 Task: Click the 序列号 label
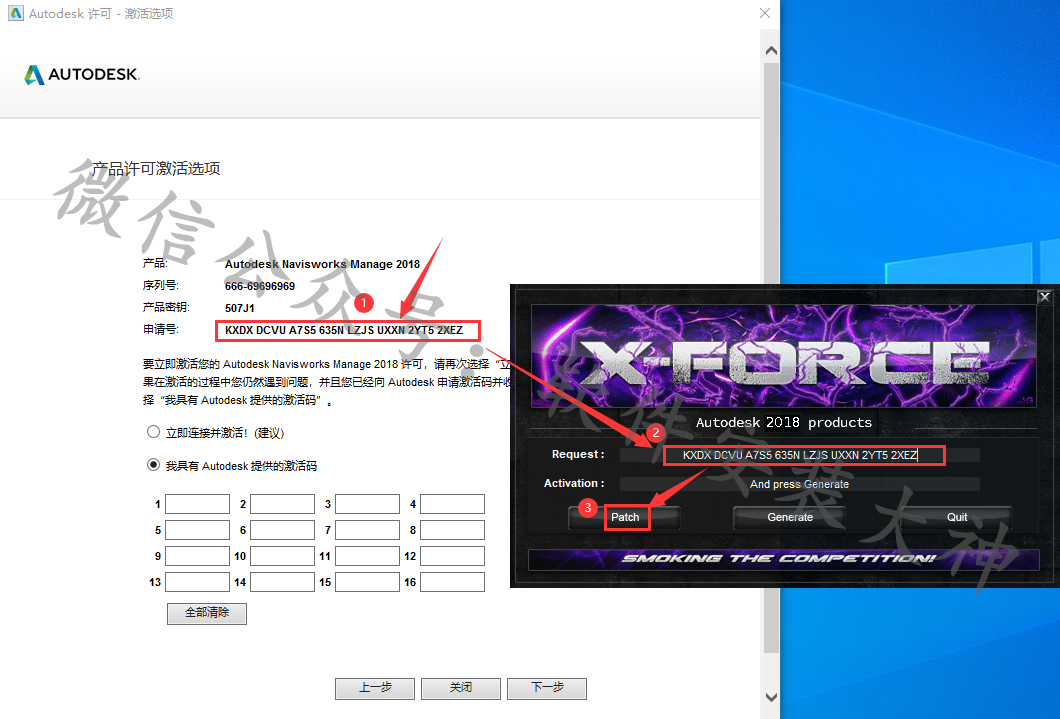[x=160, y=285]
